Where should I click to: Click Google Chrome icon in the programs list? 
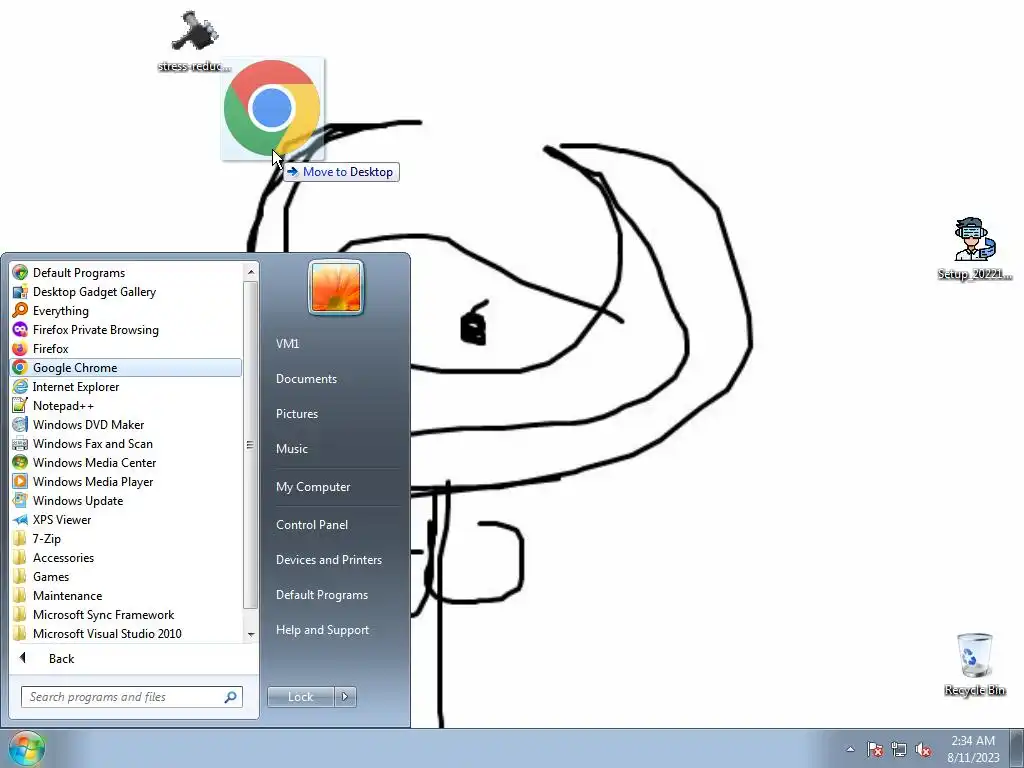[x=20, y=367]
